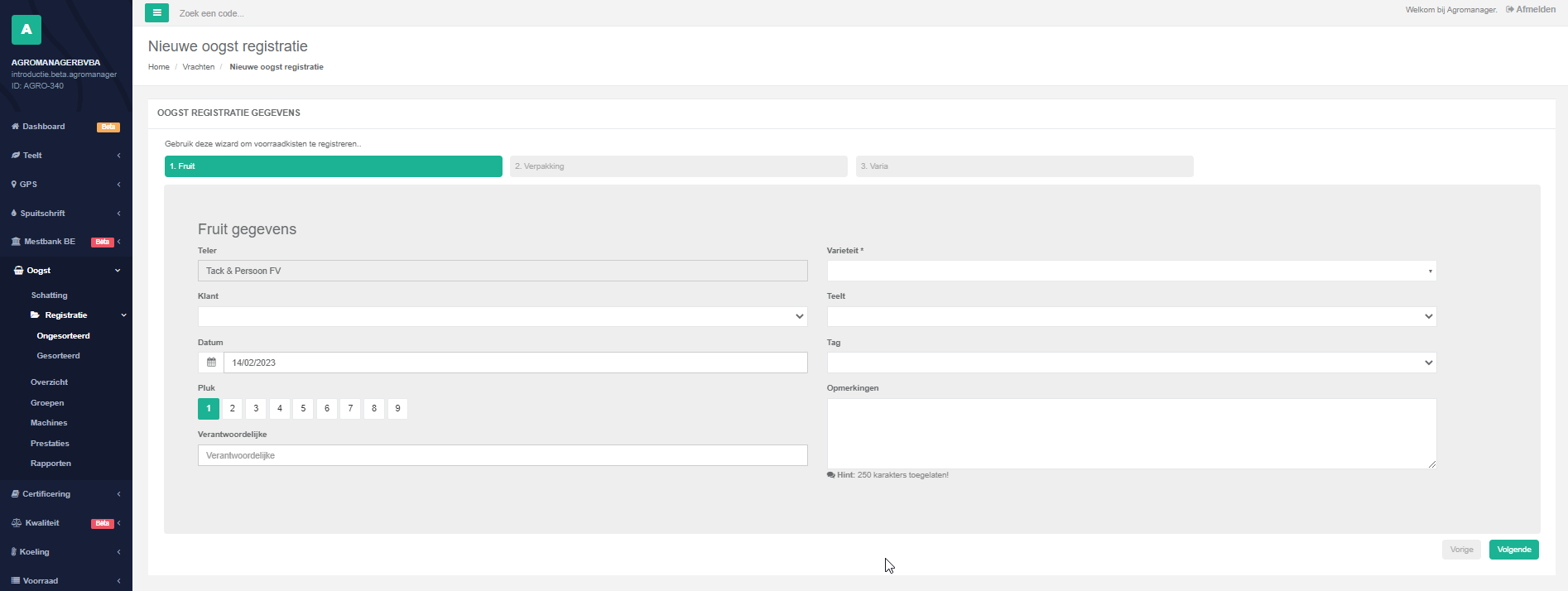Expand the Certificering sidebar chevron
This screenshot has width=1568, height=591.
[x=119, y=494]
